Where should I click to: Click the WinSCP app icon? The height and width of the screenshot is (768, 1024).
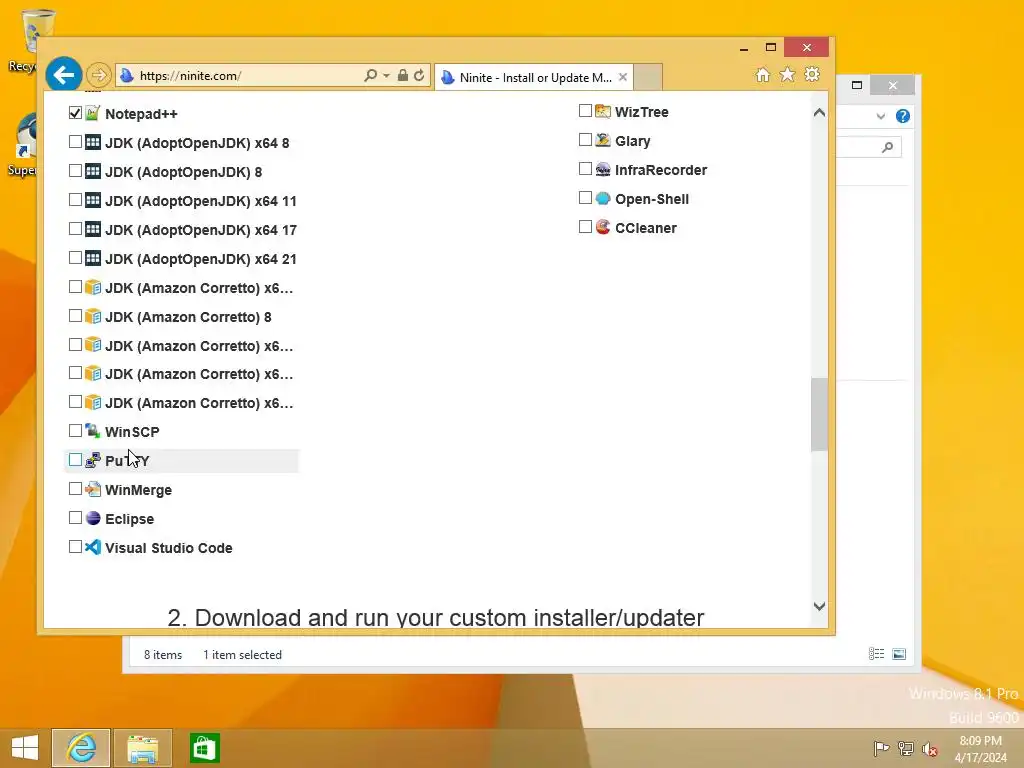point(93,431)
